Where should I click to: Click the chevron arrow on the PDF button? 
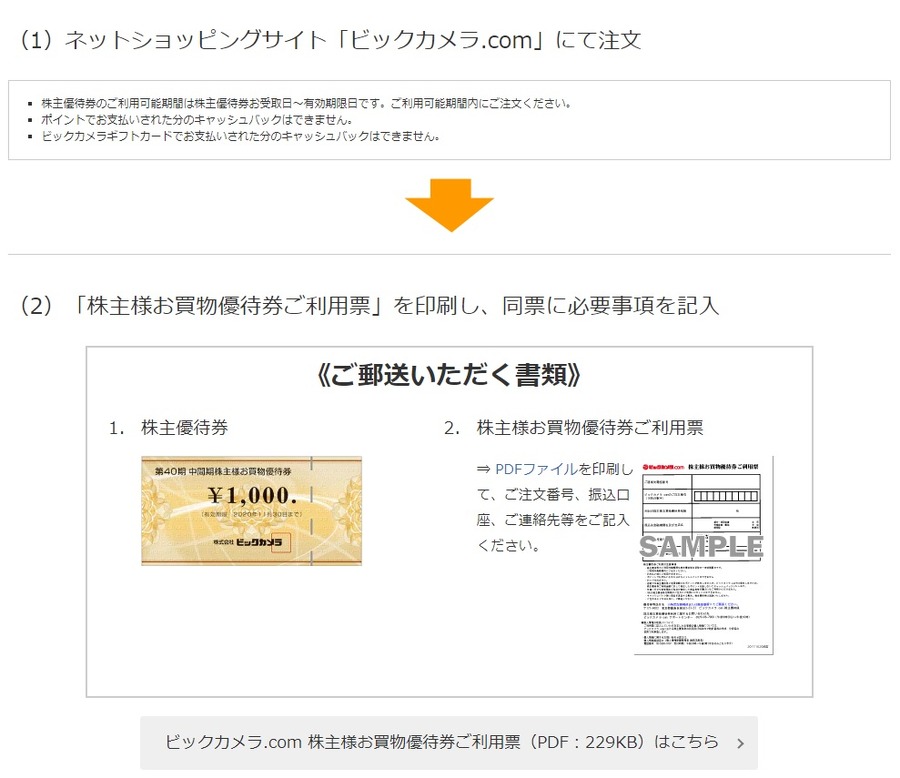[740, 743]
